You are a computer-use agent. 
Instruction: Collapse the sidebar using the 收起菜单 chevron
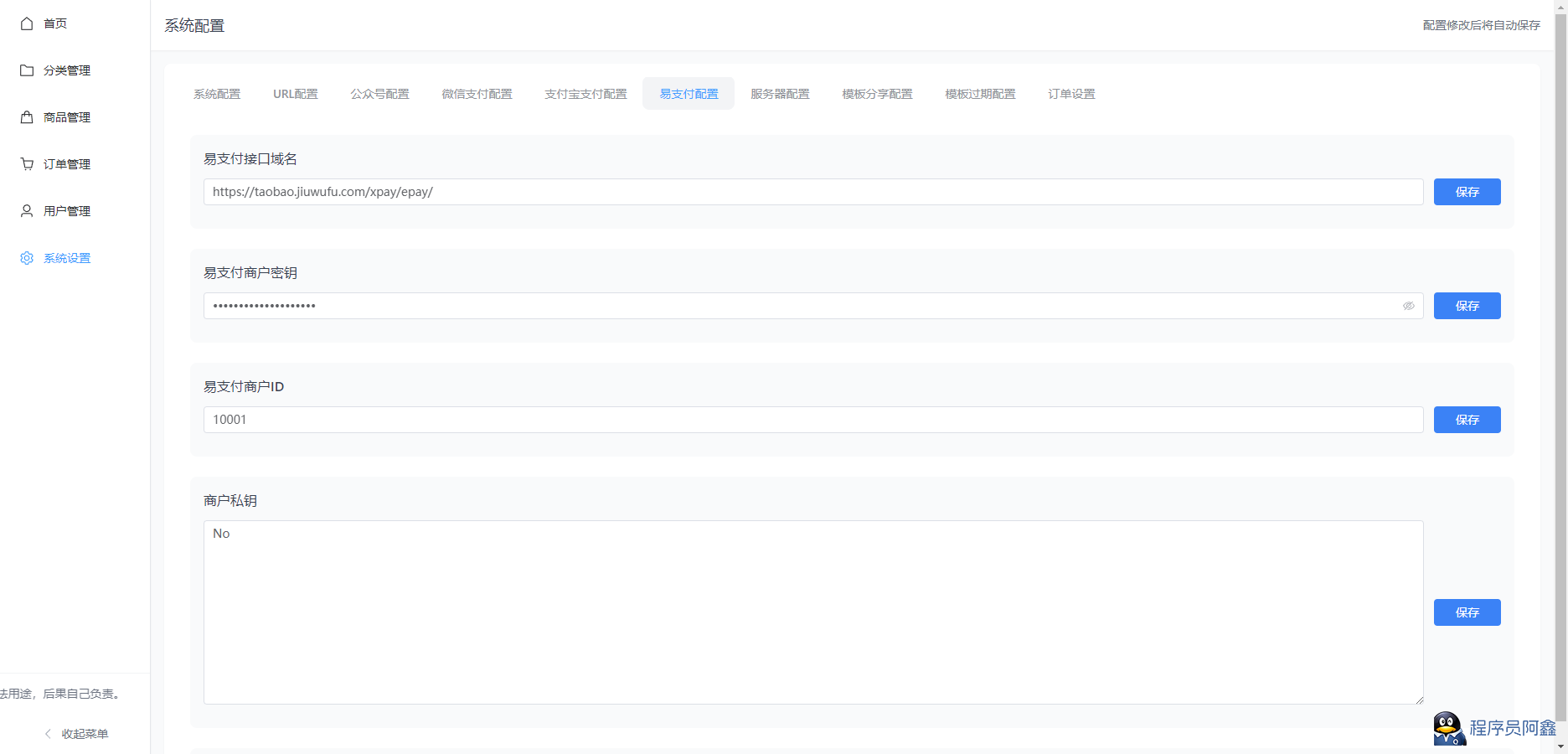coord(49,734)
